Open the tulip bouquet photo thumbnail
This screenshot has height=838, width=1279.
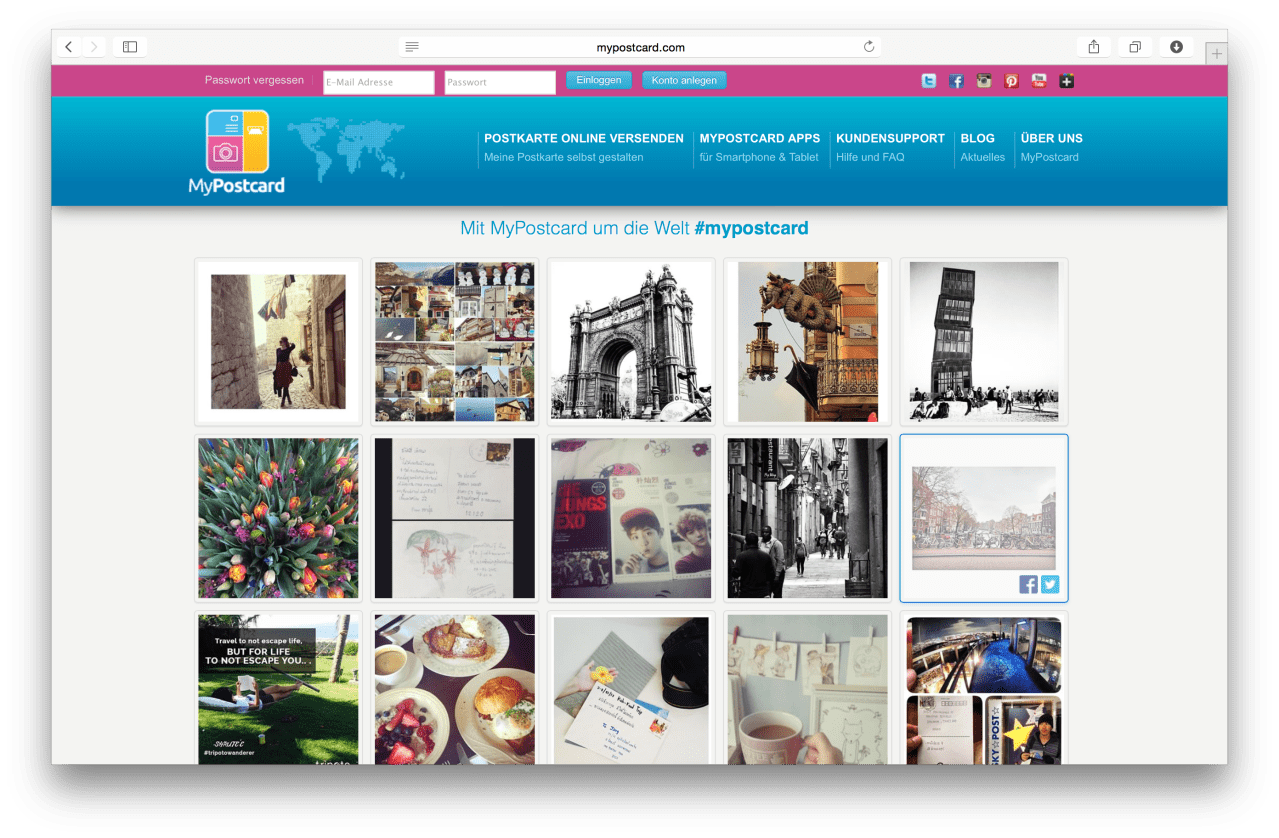point(278,518)
